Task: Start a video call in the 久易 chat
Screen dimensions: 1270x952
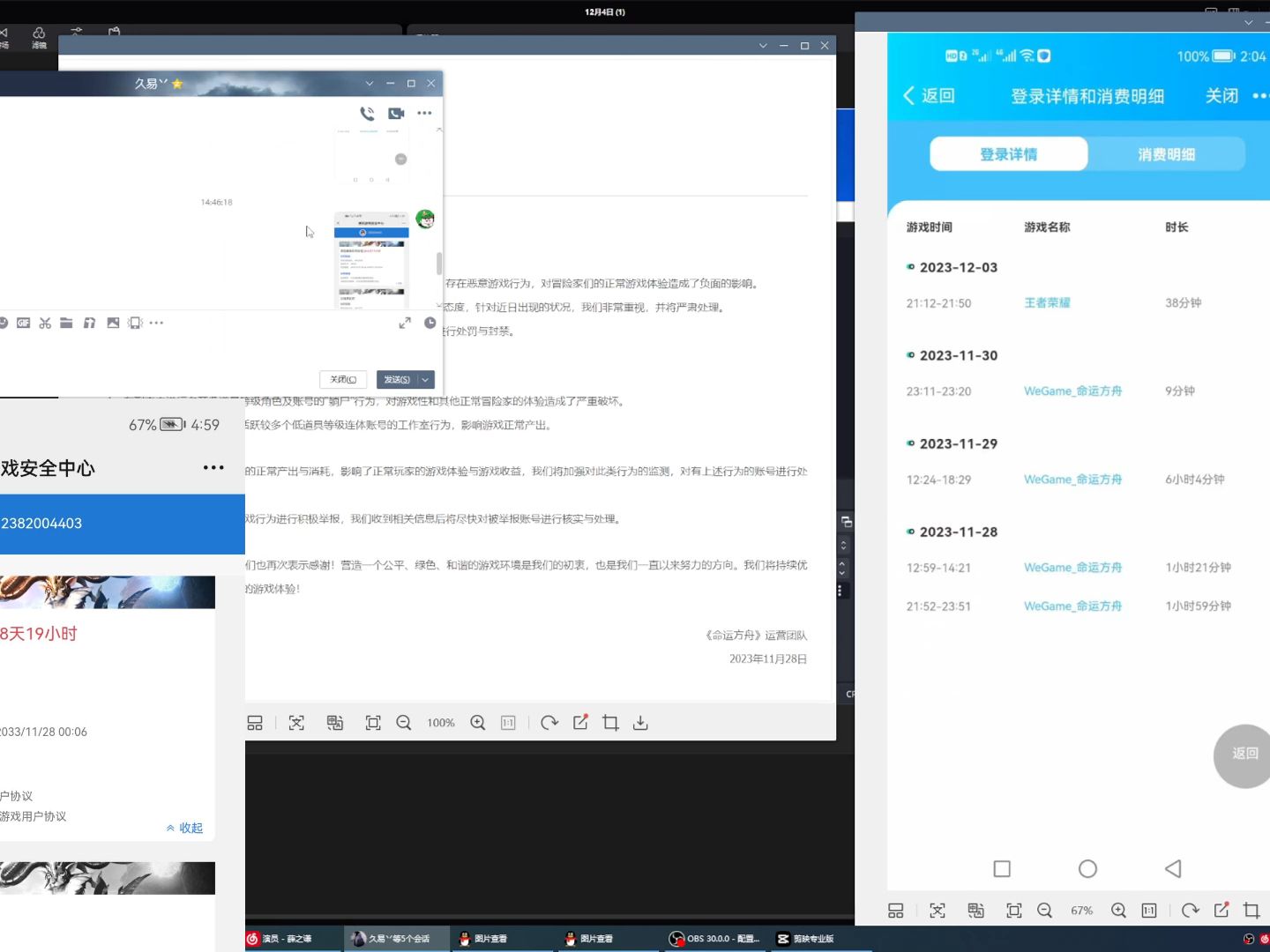Action: pos(396,113)
